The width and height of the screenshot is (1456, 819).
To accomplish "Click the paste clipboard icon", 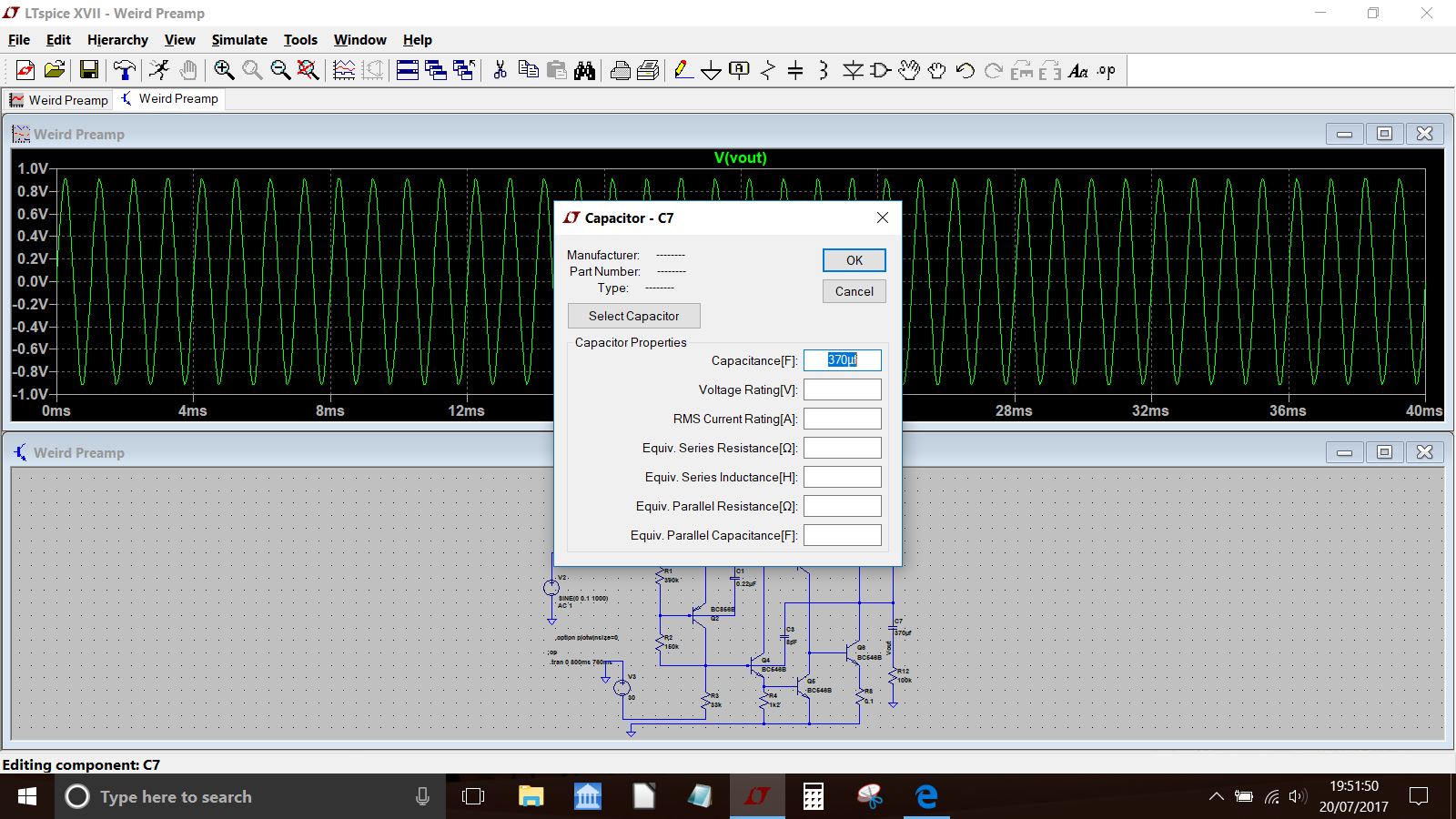I will [x=557, y=70].
